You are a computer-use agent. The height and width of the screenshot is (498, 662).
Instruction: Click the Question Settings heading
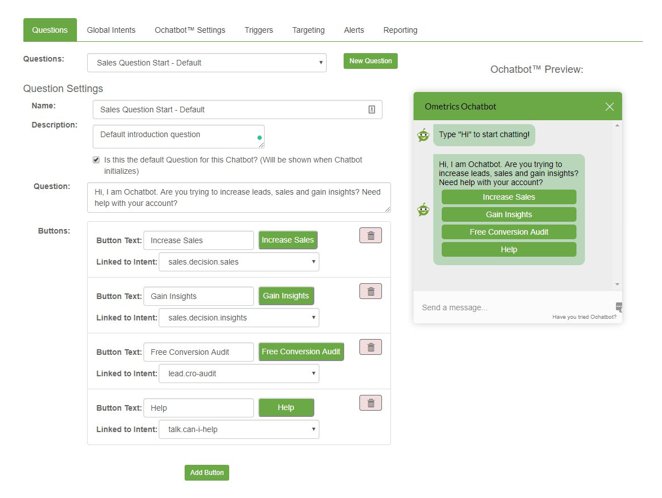[x=63, y=88]
